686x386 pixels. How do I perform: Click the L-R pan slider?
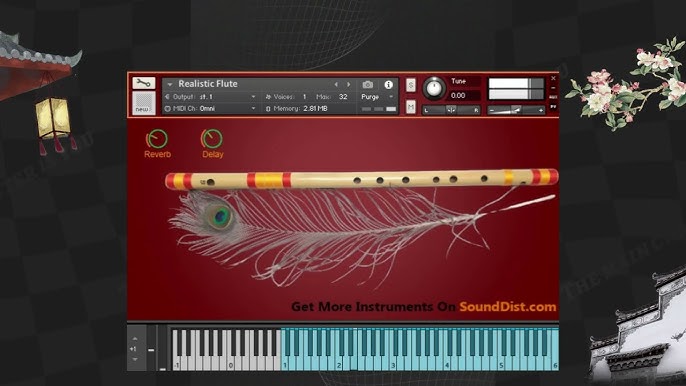point(451,110)
